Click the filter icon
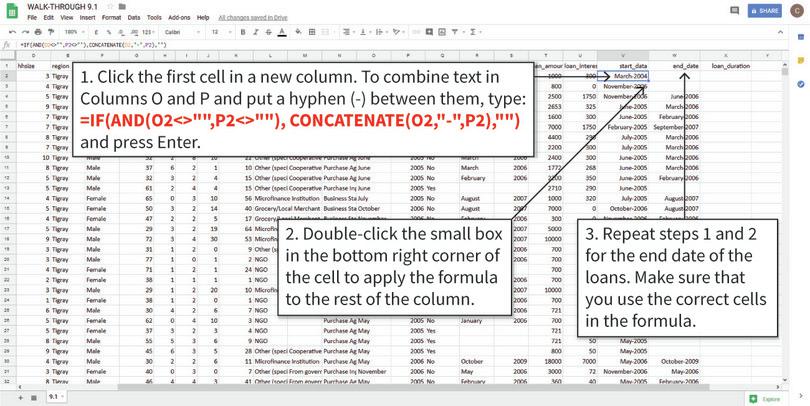810x406 pixels. tap(455, 32)
